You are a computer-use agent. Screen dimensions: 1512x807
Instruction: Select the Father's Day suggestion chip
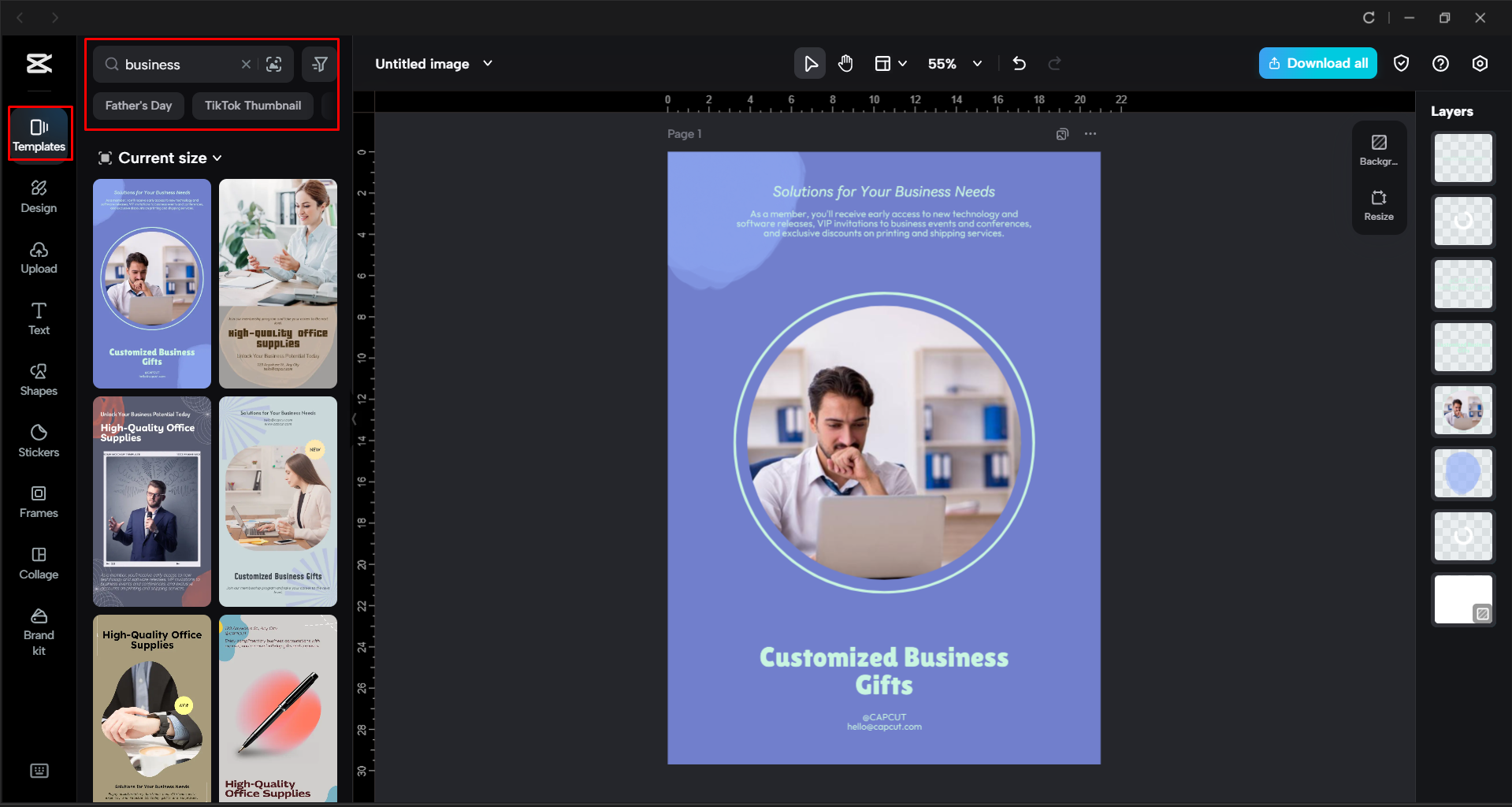pos(139,106)
